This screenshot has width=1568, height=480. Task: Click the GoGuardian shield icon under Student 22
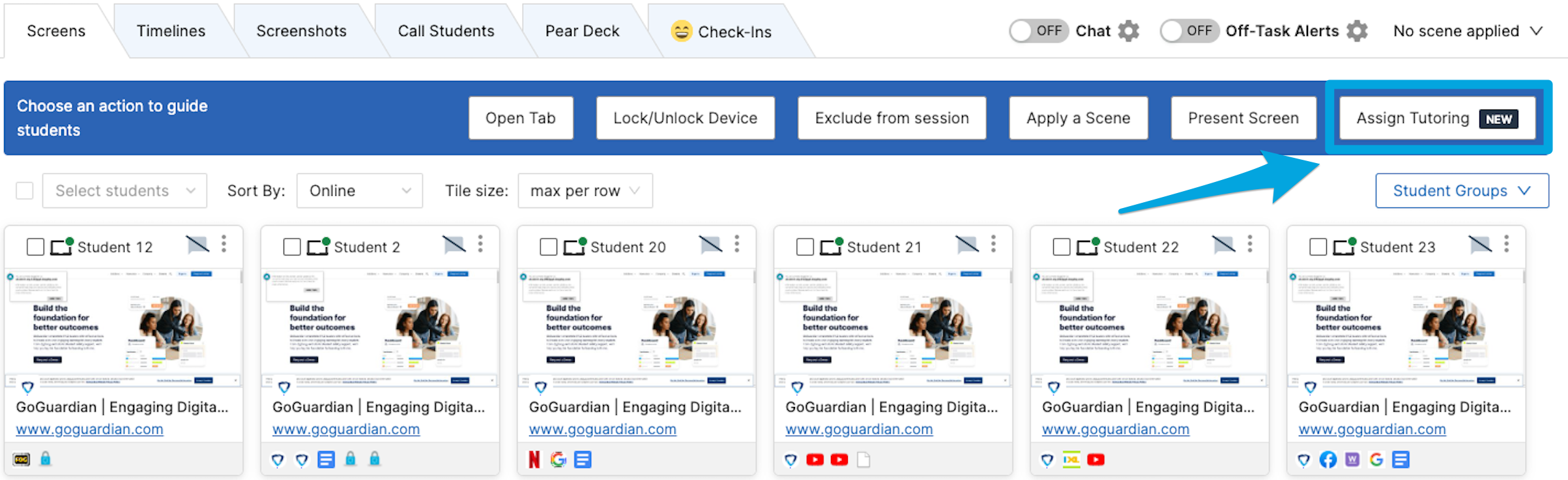pyautogui.click(x=1048, y=459)
